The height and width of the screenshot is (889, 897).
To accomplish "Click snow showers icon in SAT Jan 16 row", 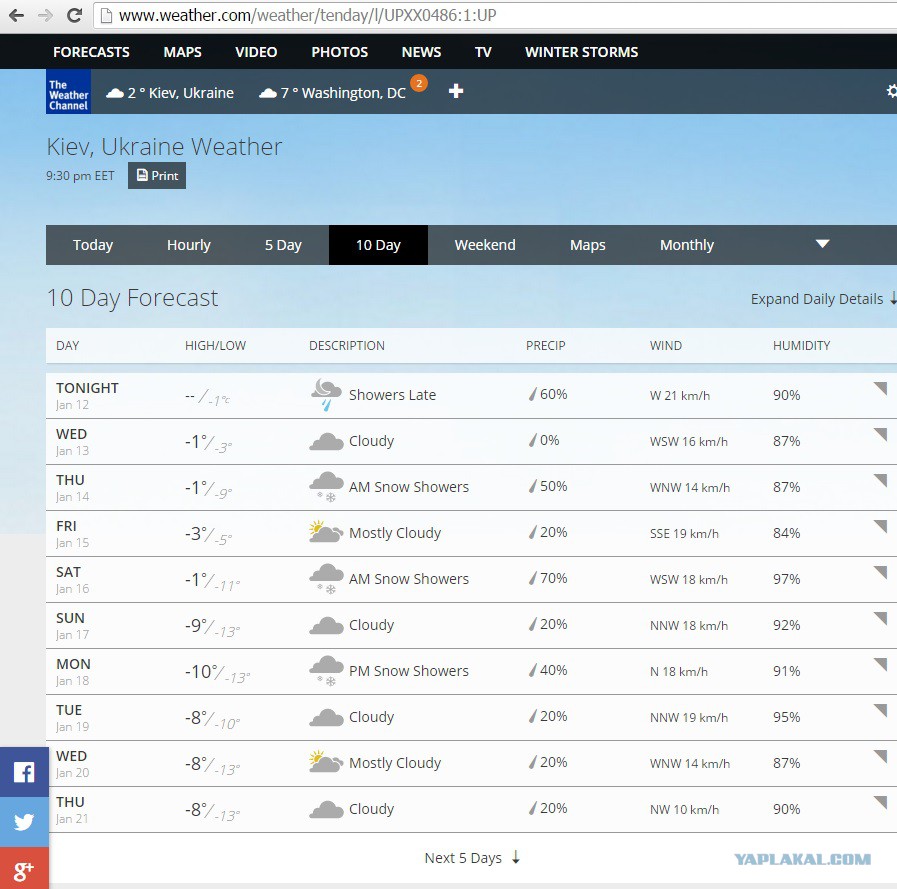I will click(326, 579).
